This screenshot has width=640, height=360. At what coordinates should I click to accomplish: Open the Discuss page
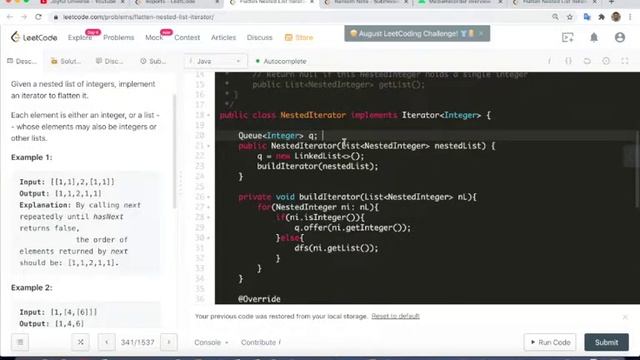click(x=259, y=38)
